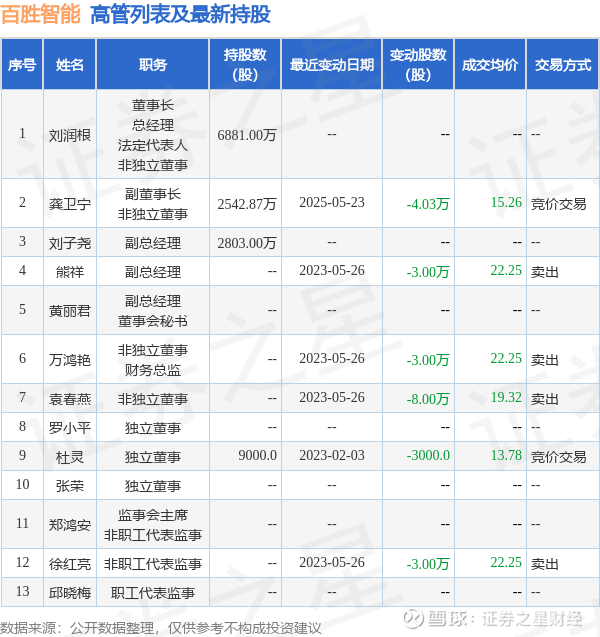The width and height of the screenshot is (600, 637).
Task: Select the name 张荣
Action: pyautogui.click(x=70, y=486)
